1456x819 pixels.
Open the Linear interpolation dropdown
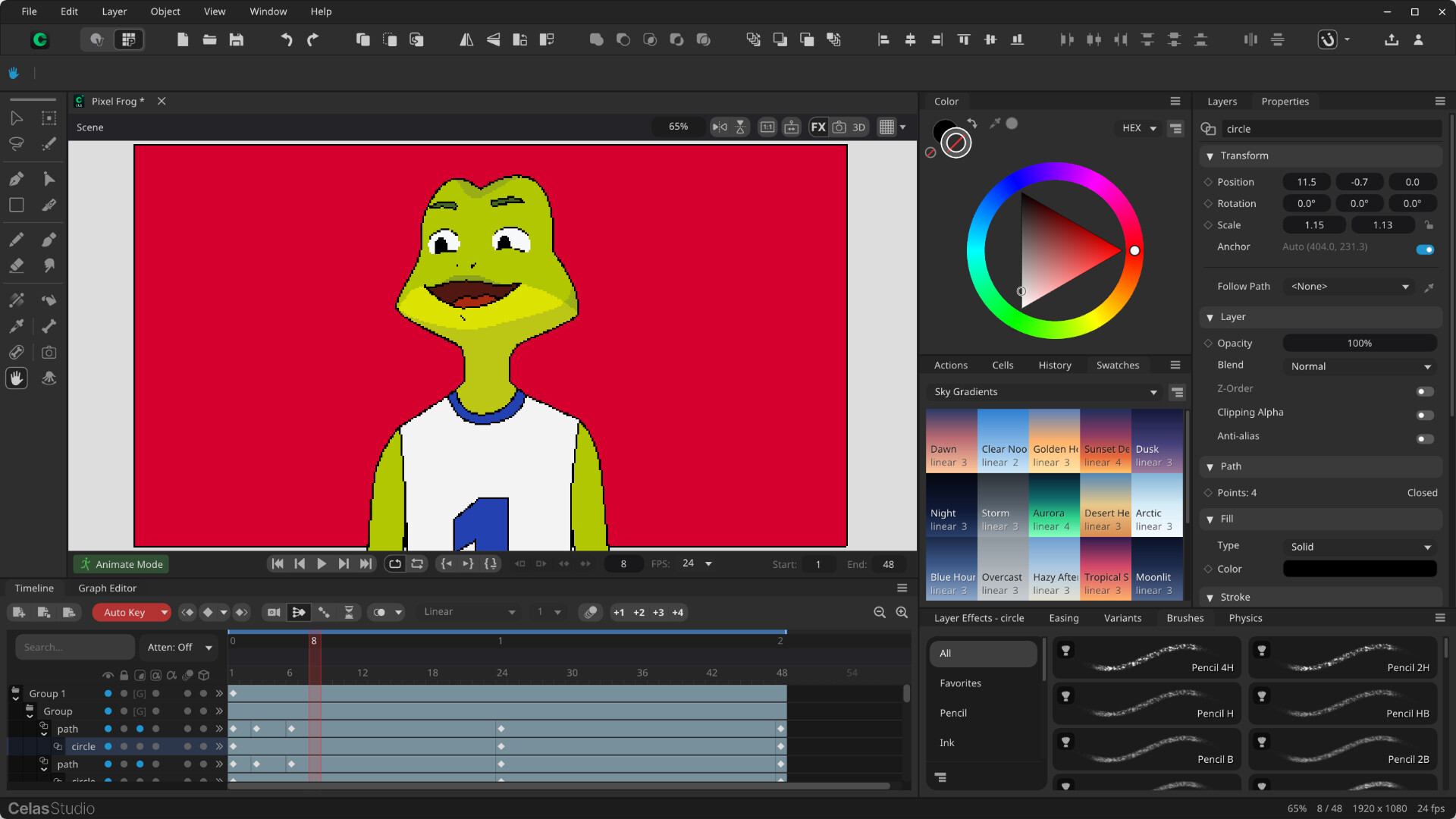(x=469, y=612)
